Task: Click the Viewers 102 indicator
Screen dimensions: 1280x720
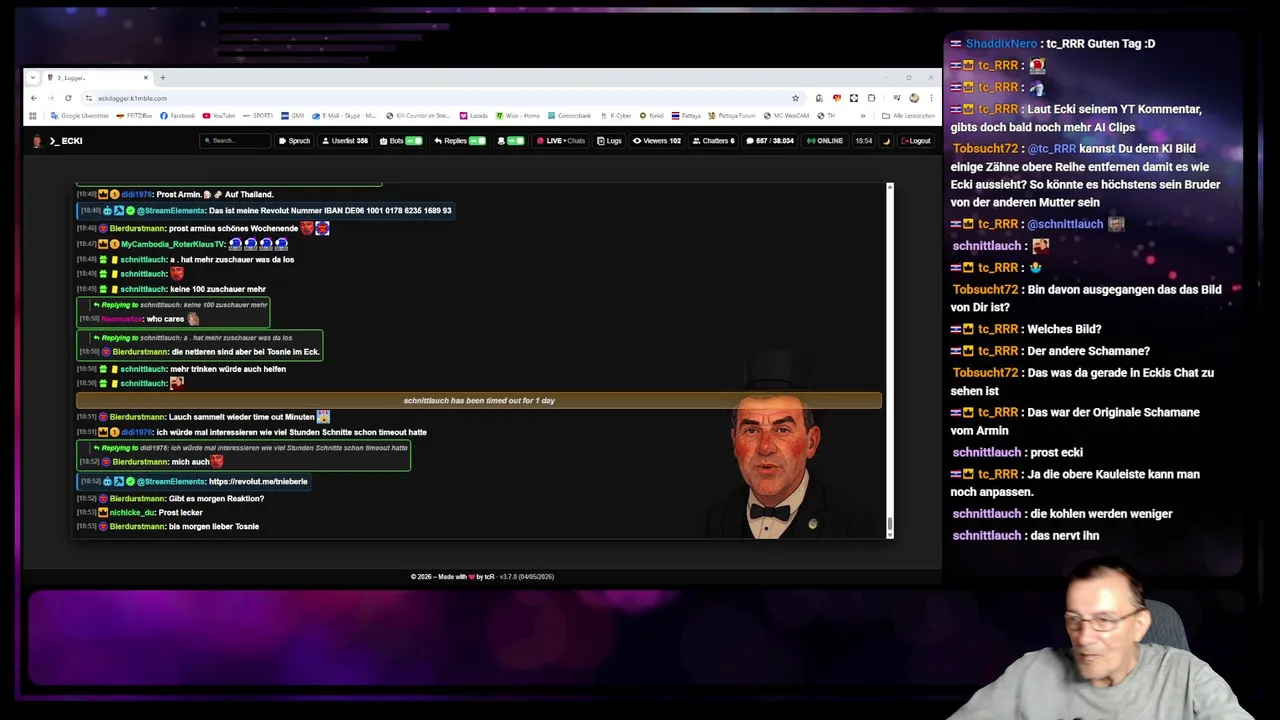Action: tap(657, 141)
